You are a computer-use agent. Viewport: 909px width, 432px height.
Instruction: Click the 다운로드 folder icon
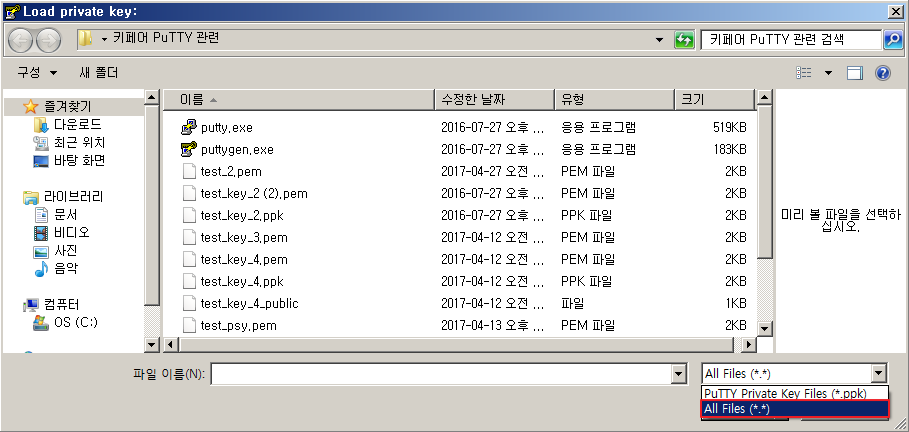click(41, 125)
